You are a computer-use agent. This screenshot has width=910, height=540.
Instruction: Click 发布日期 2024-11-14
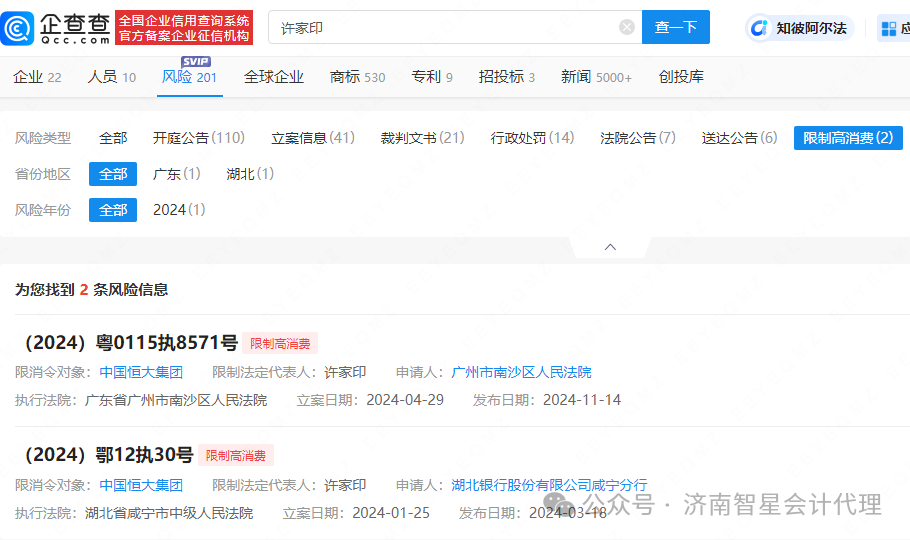click(x=582, y=401)
